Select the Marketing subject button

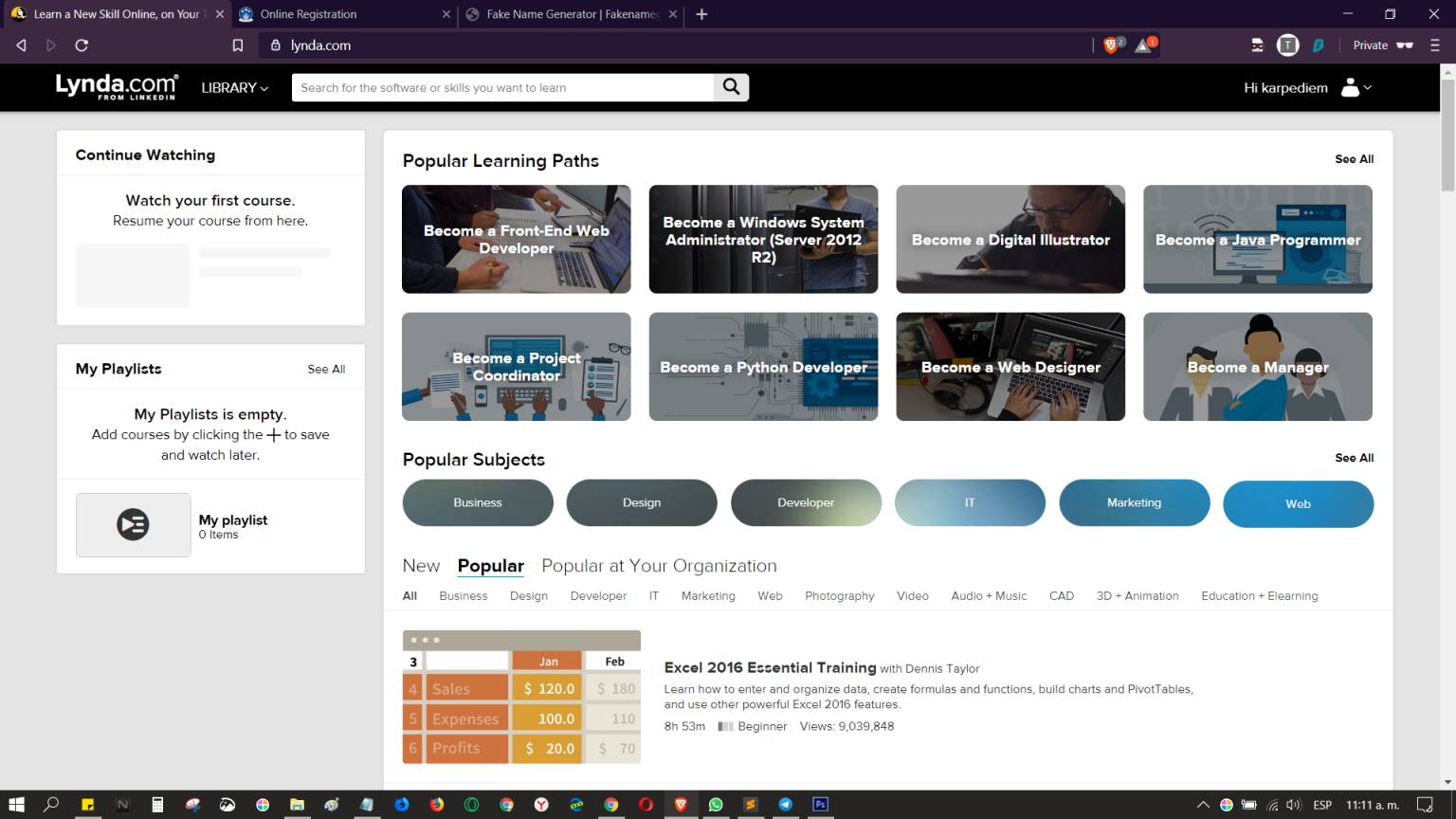[x=1134, y=502]
